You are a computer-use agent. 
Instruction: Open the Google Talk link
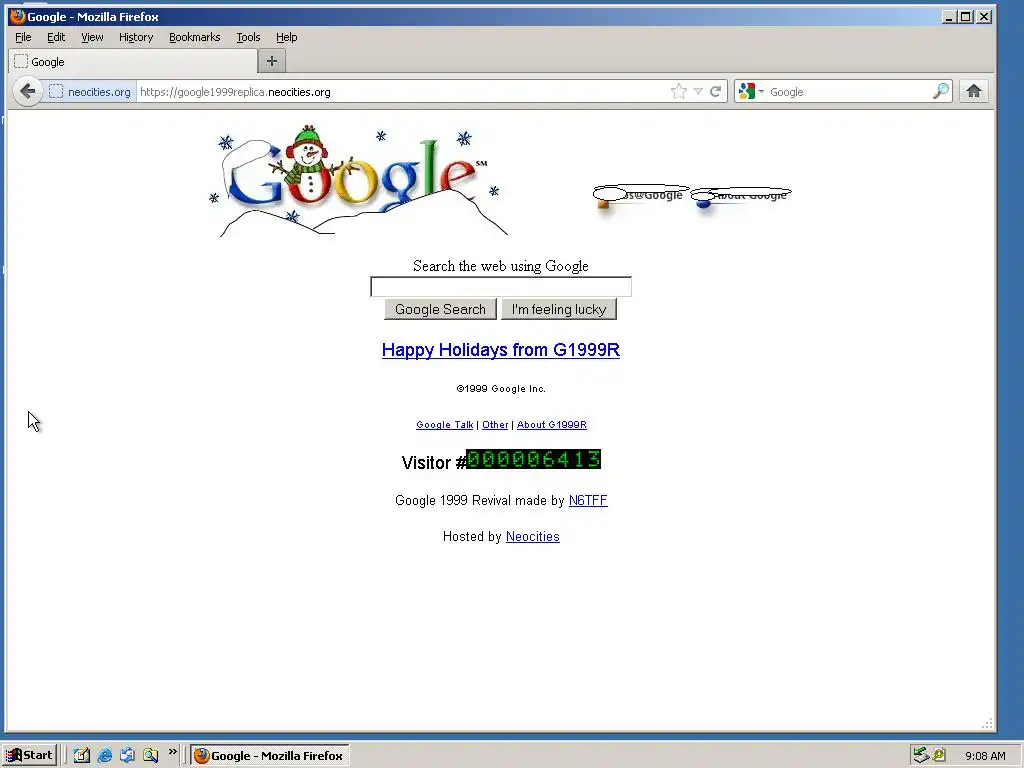point(445,424)
